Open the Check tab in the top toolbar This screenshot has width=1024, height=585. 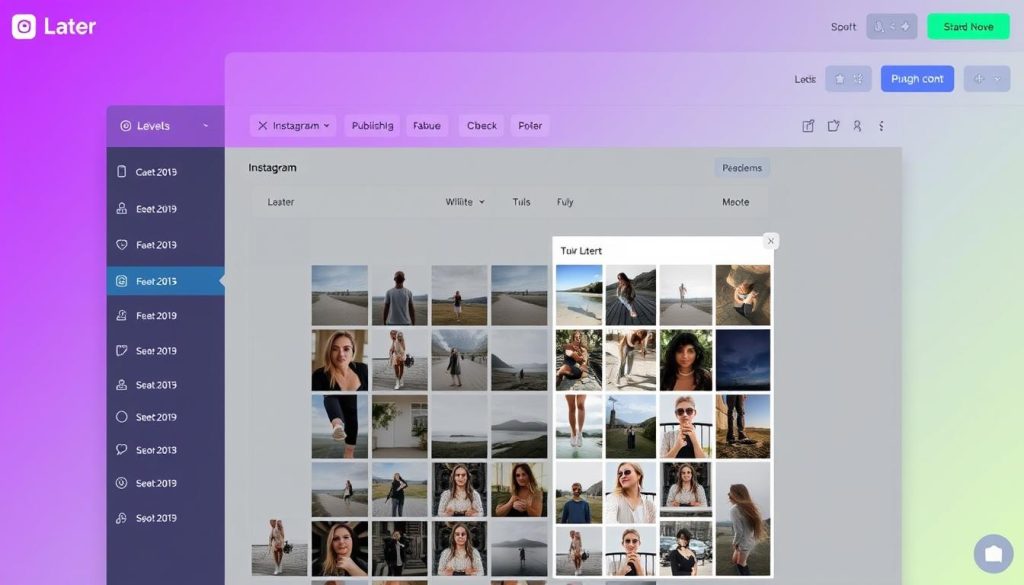[480, 125]
